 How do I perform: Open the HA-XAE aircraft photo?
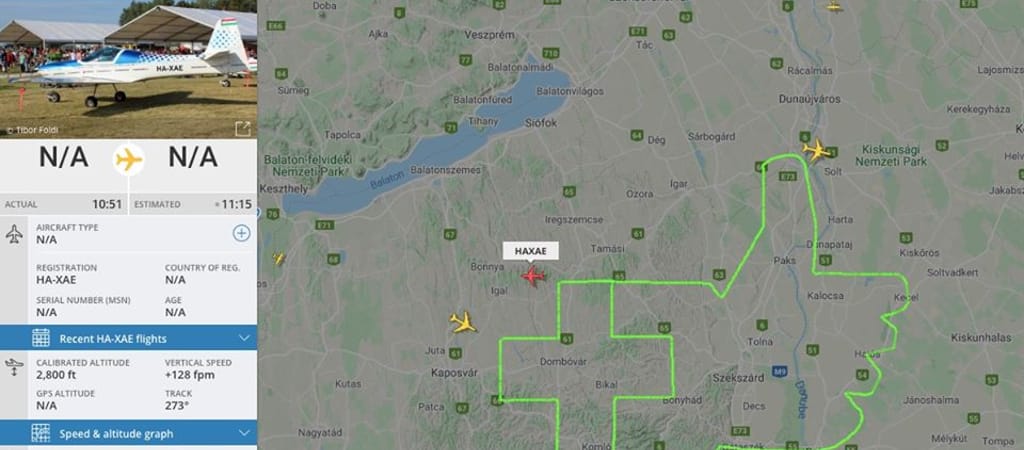(x=129, y=69)
